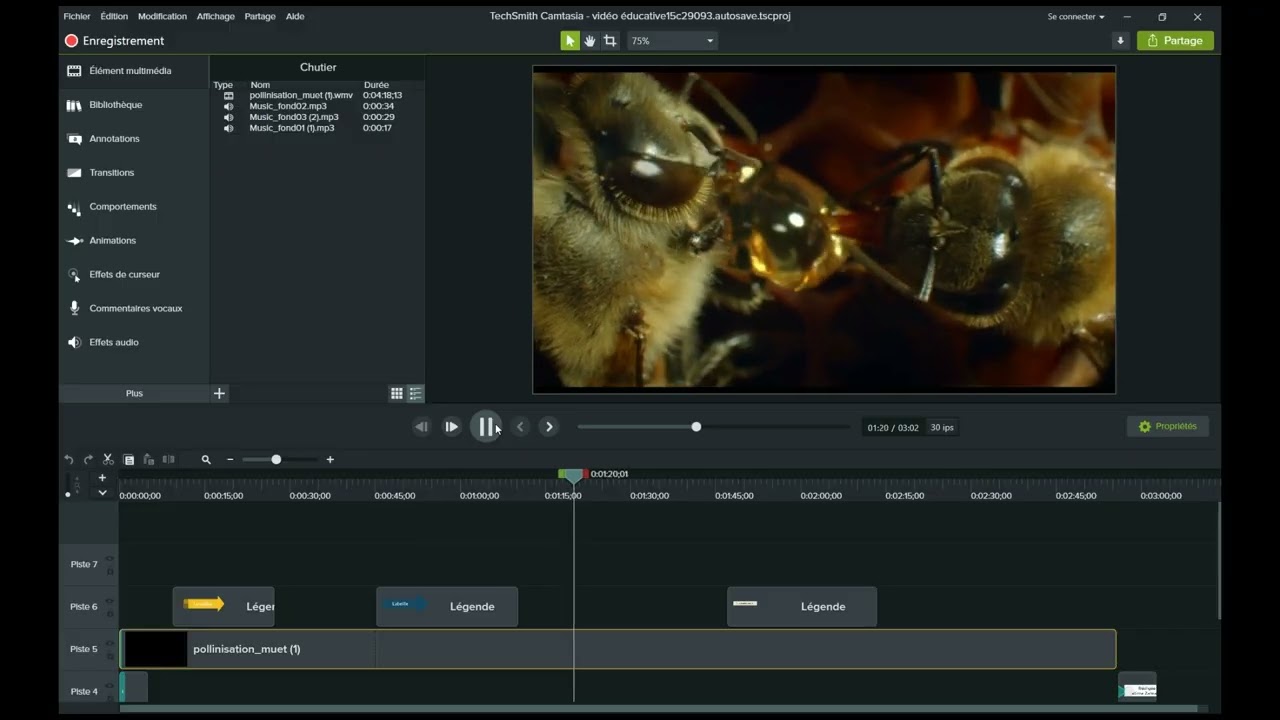Toggle visibility eye for Piste 4
Image resolution: width=1280 pixels, height=720 pixels.
coord(110,686)
